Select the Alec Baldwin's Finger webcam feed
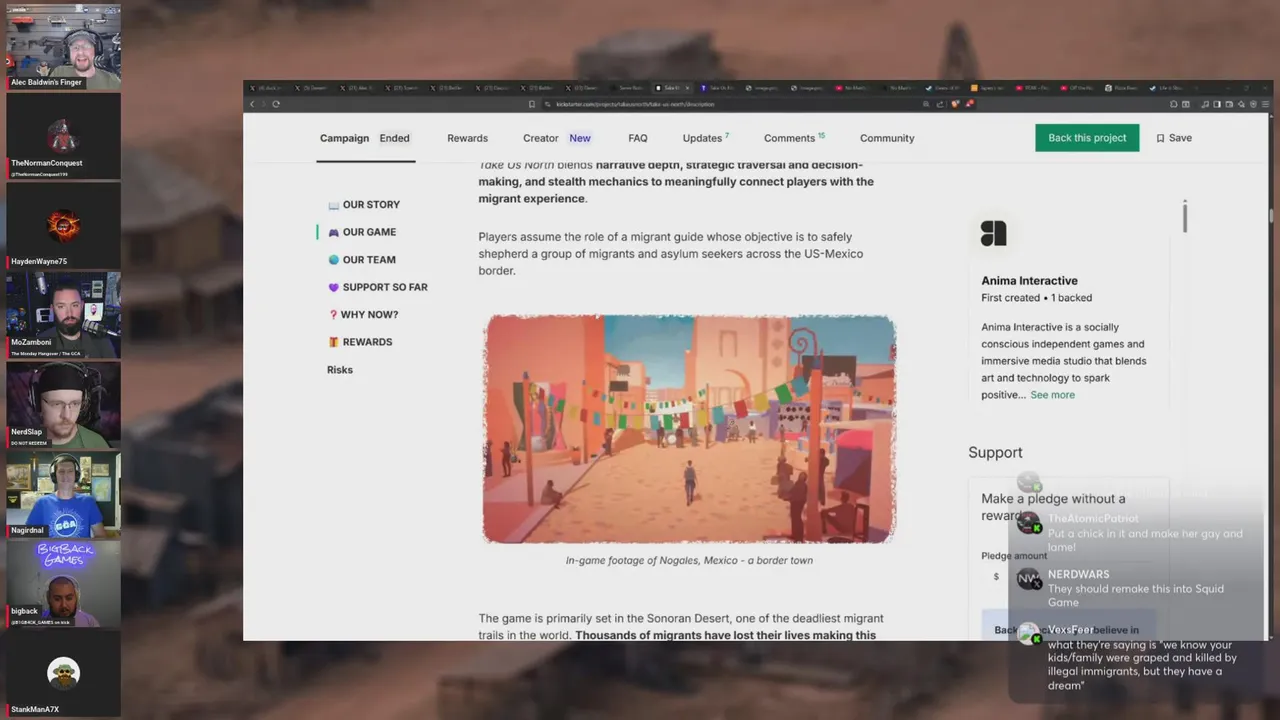Viewport: 1280px width, 720px height. coord(63,46)
